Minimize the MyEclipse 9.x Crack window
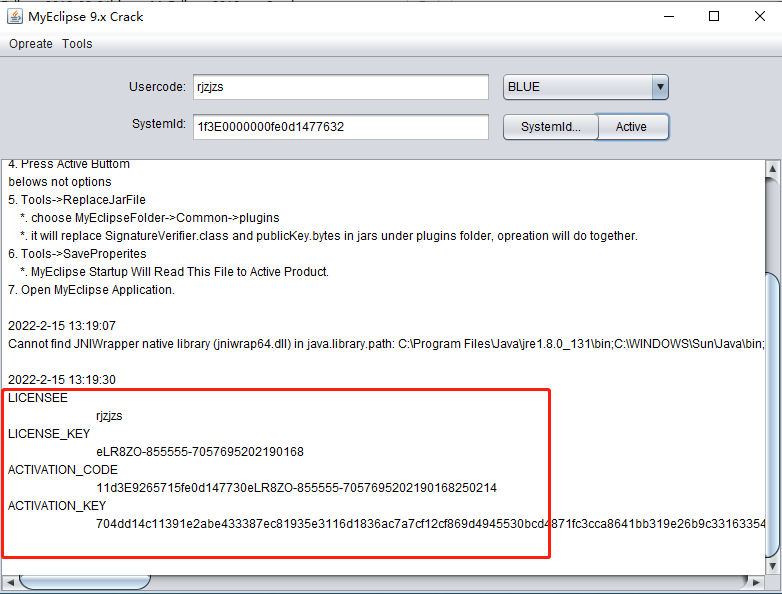782x594 pixels. (669, 16)
